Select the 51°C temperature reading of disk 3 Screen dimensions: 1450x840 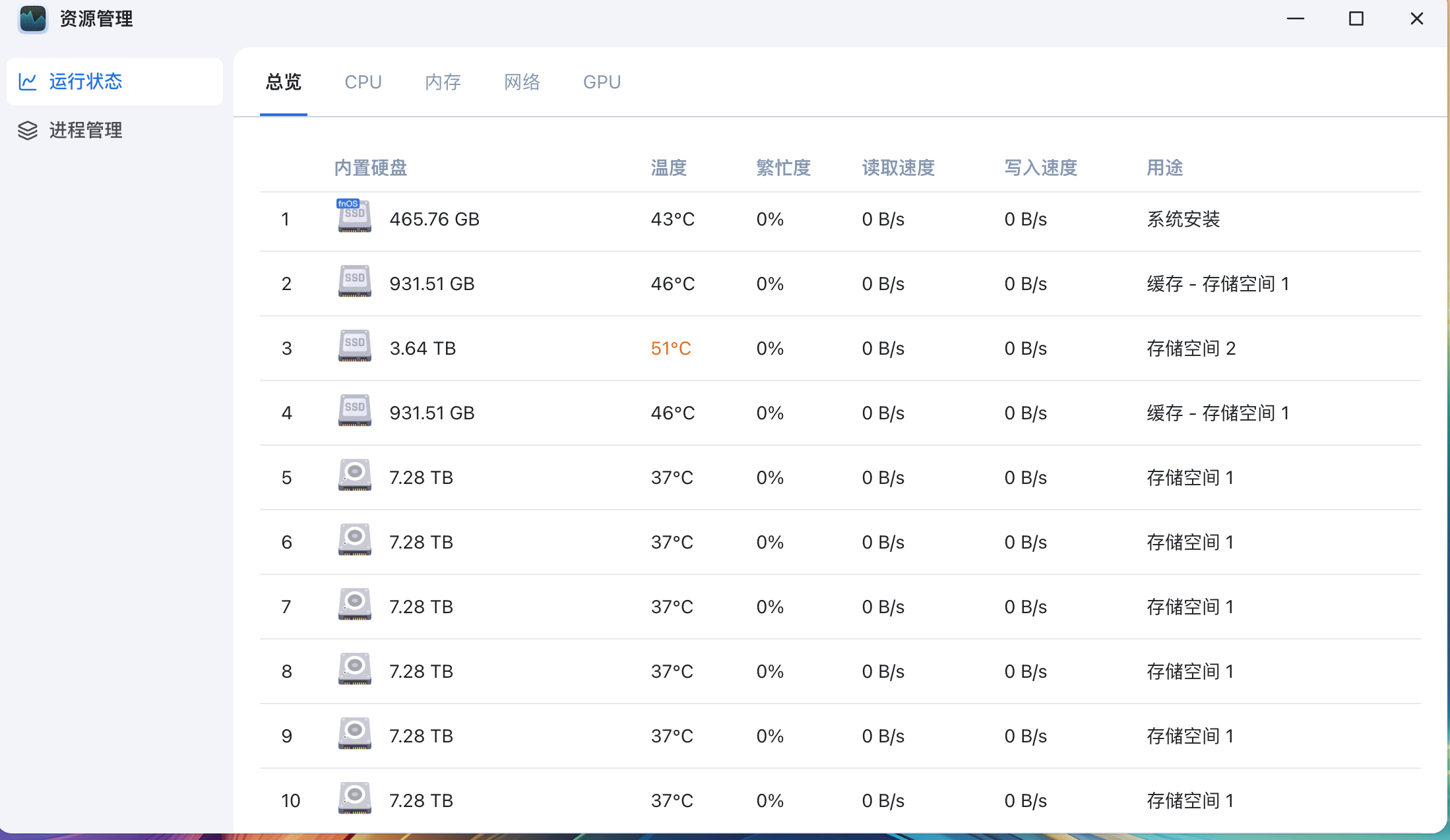point(672,348)
